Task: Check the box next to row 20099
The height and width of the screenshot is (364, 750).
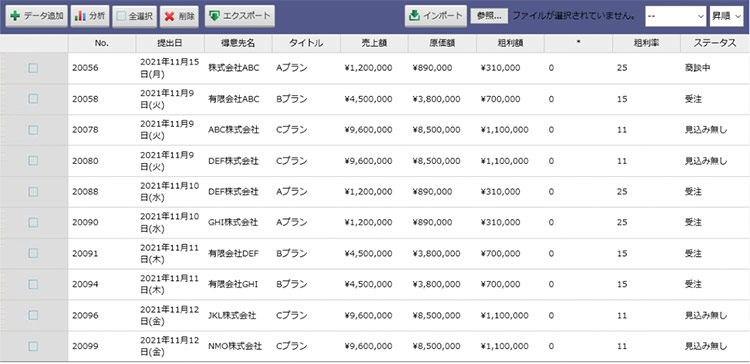Action: click(x=33, y=346)
